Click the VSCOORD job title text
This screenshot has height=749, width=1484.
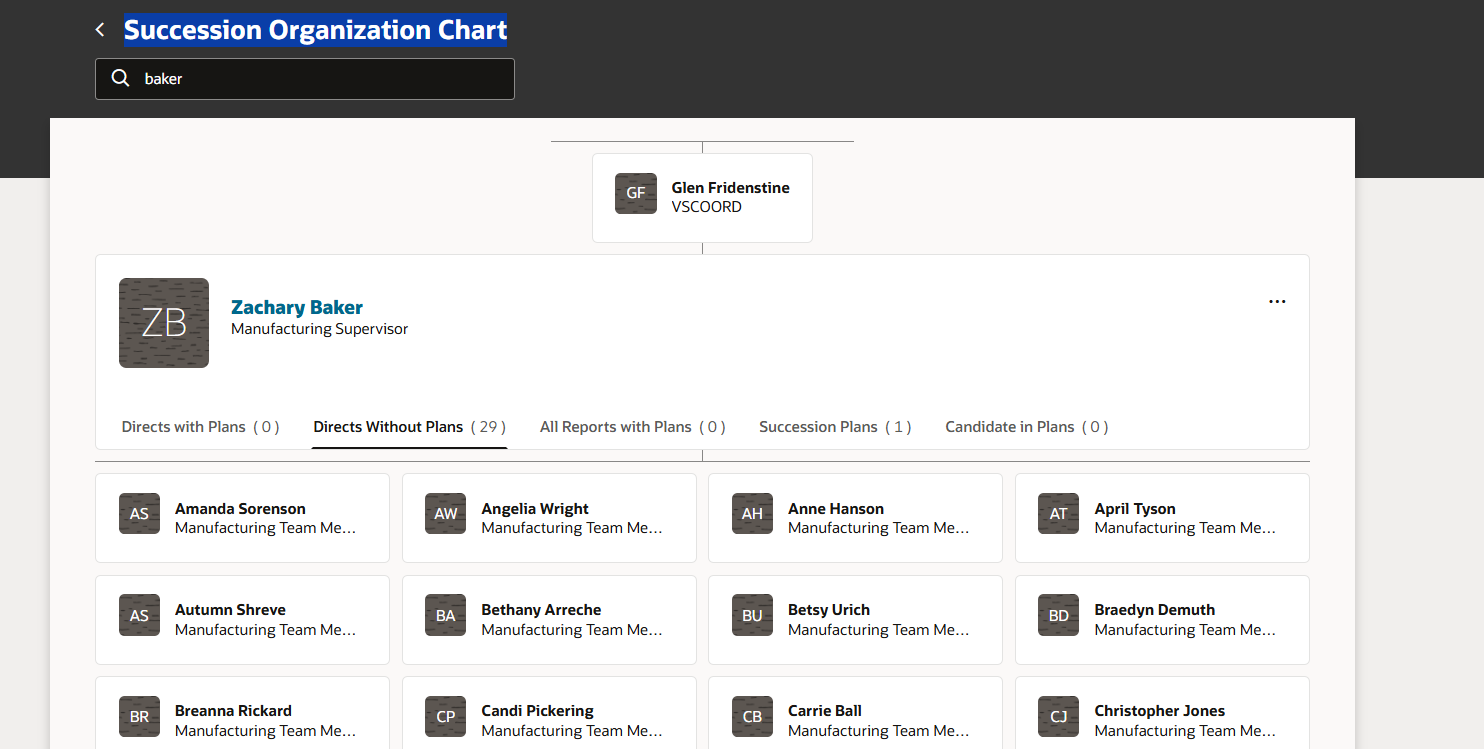click(x=706, y=207)
